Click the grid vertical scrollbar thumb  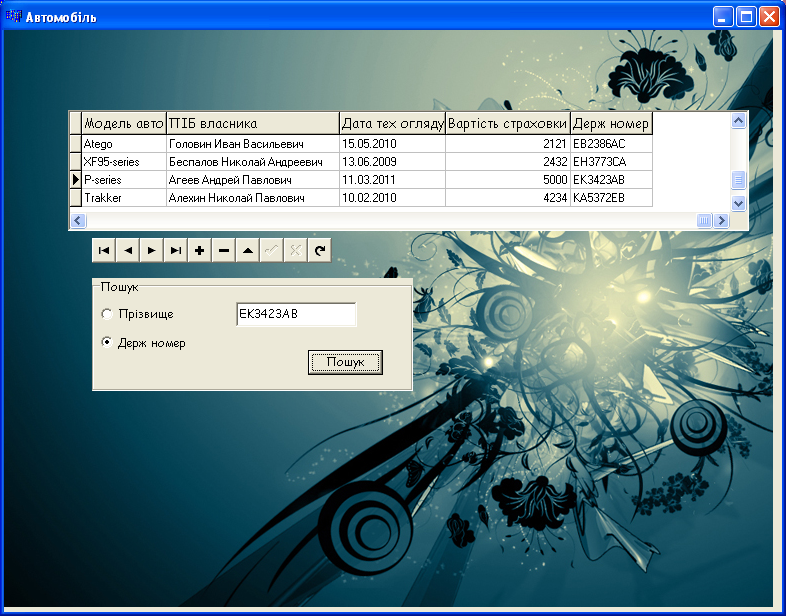(738, 180)
